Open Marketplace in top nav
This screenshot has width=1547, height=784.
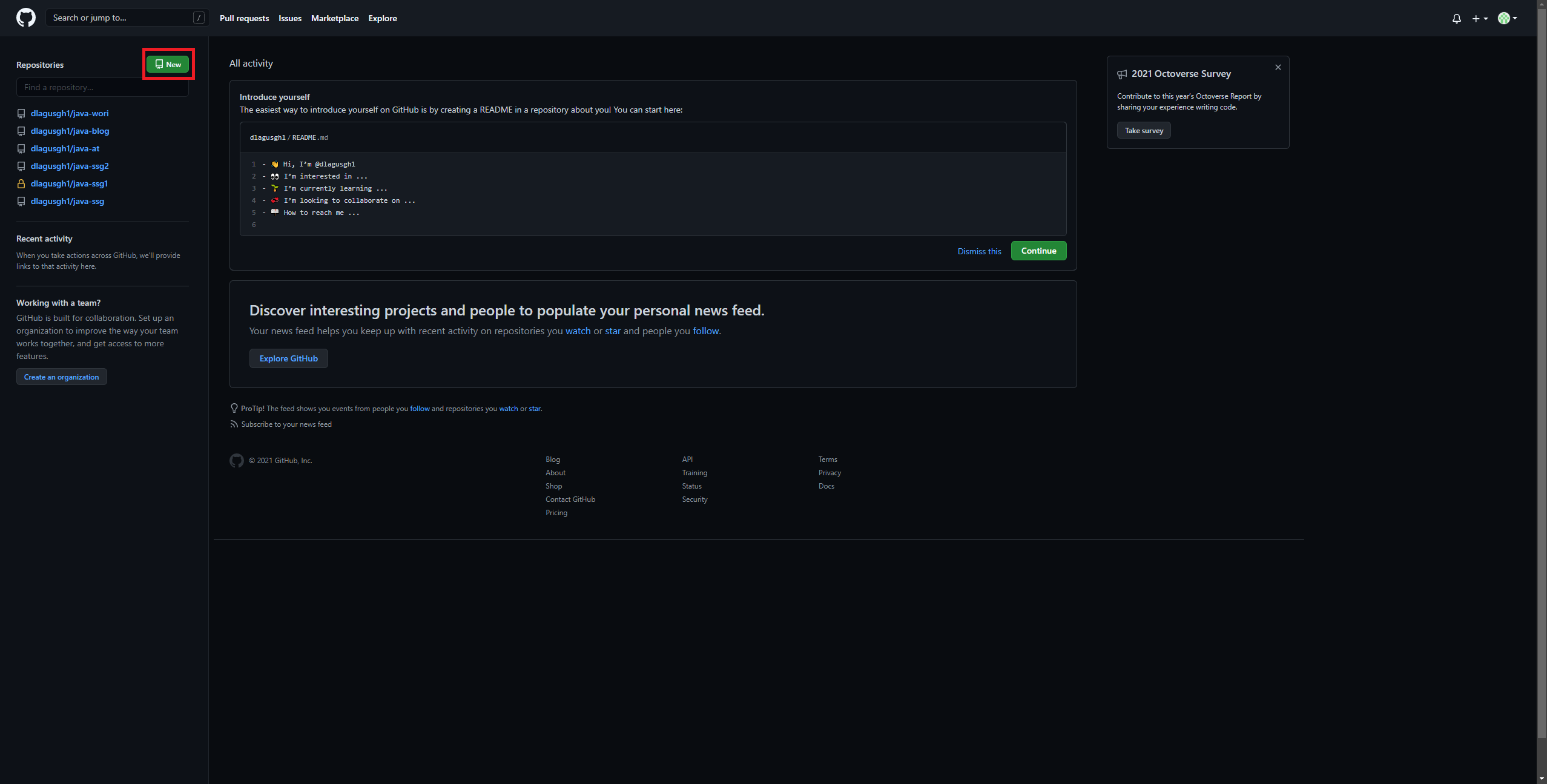click(x=335, y=18)
